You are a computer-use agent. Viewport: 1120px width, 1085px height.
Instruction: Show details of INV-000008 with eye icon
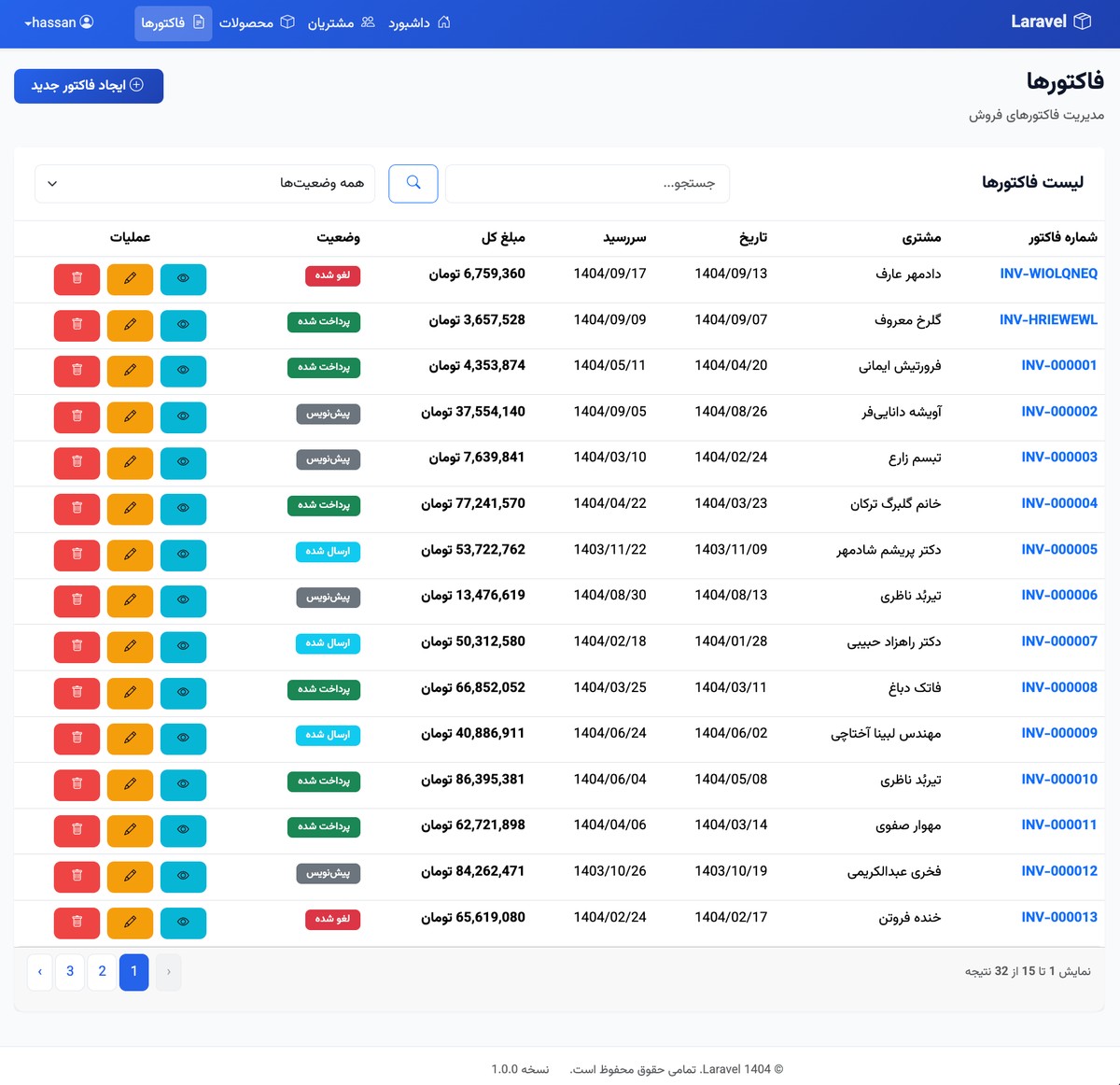[183, 693]
